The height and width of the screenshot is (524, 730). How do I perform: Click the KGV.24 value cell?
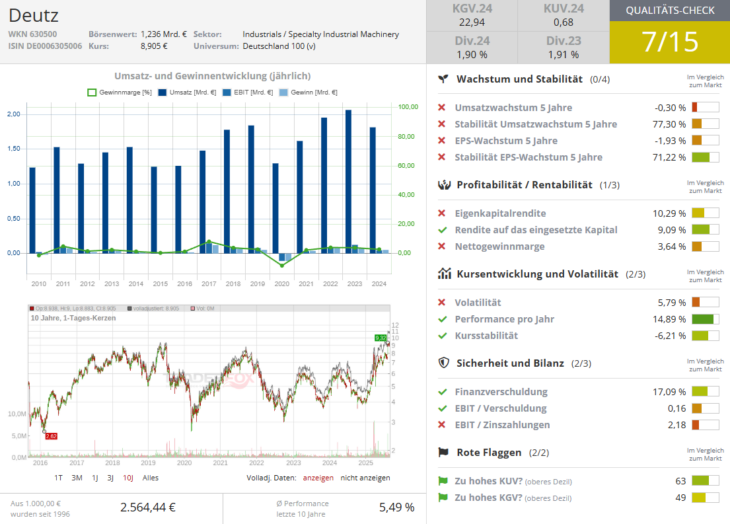[472, 16]
